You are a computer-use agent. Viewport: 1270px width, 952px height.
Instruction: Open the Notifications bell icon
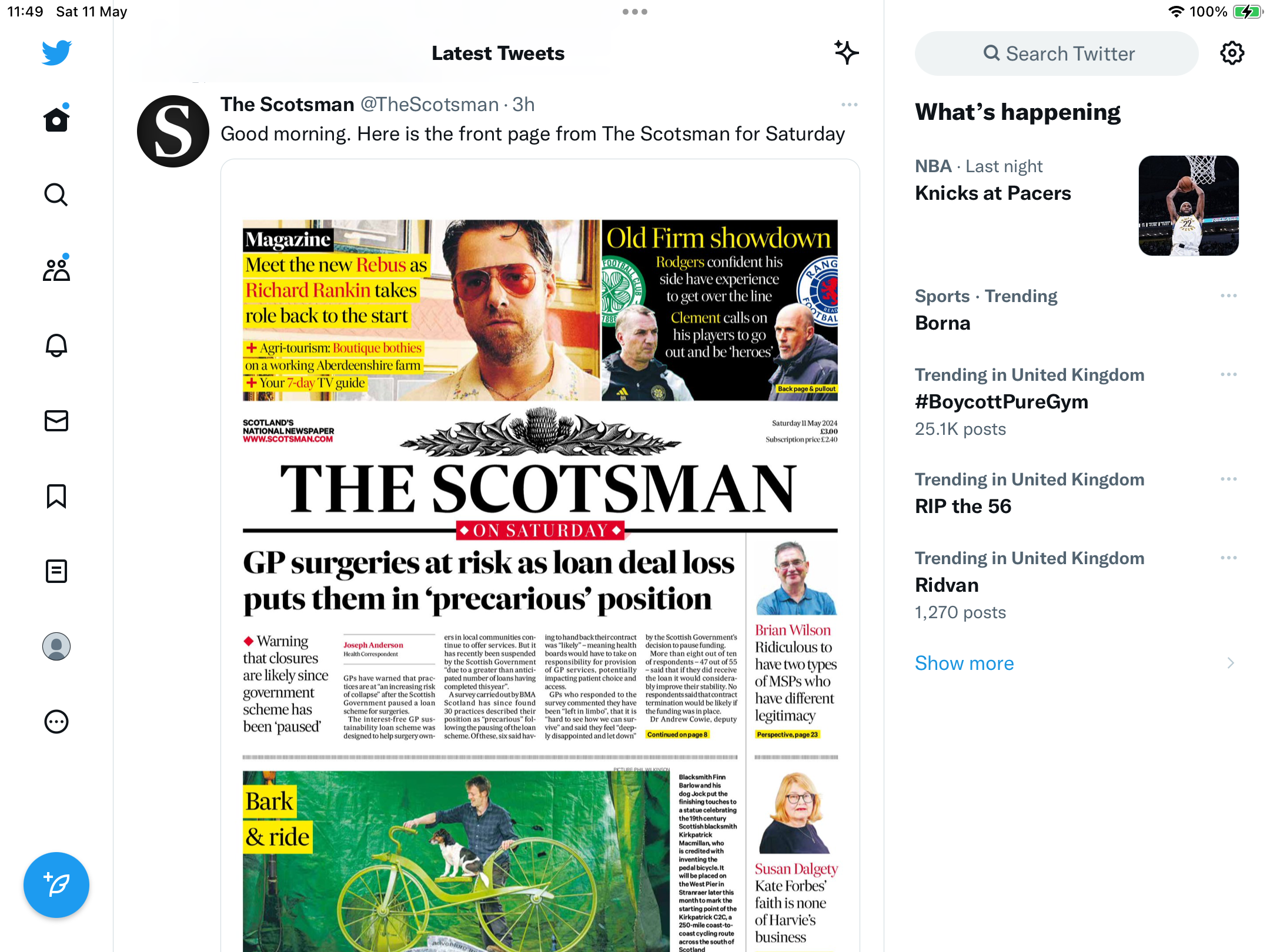(x=56, y=345)
